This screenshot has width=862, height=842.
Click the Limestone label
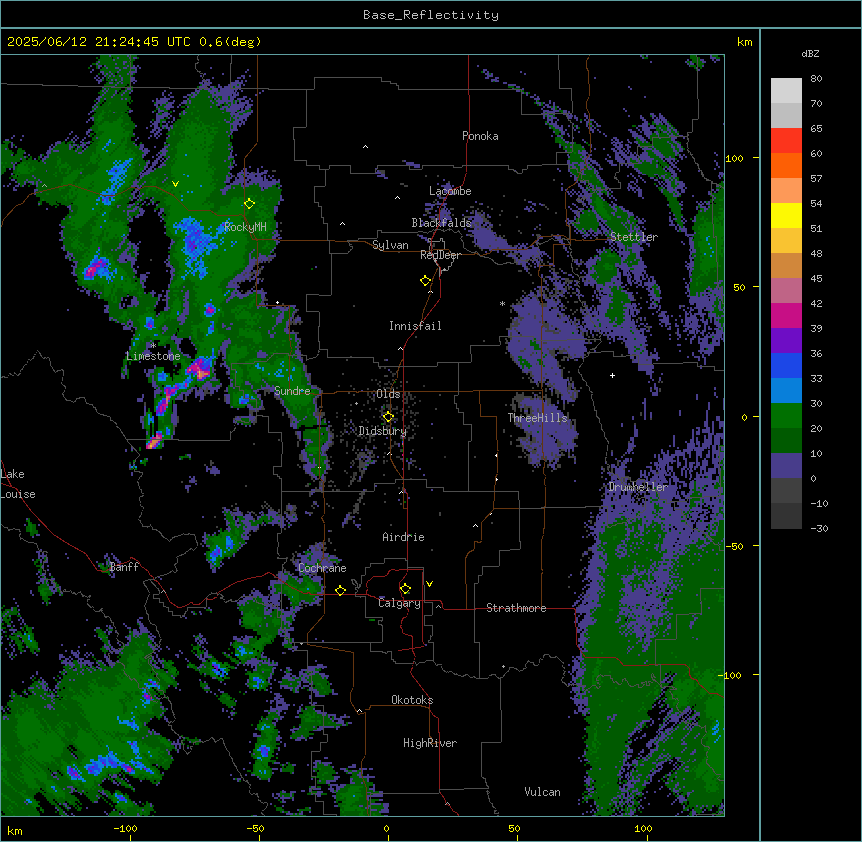153,356
